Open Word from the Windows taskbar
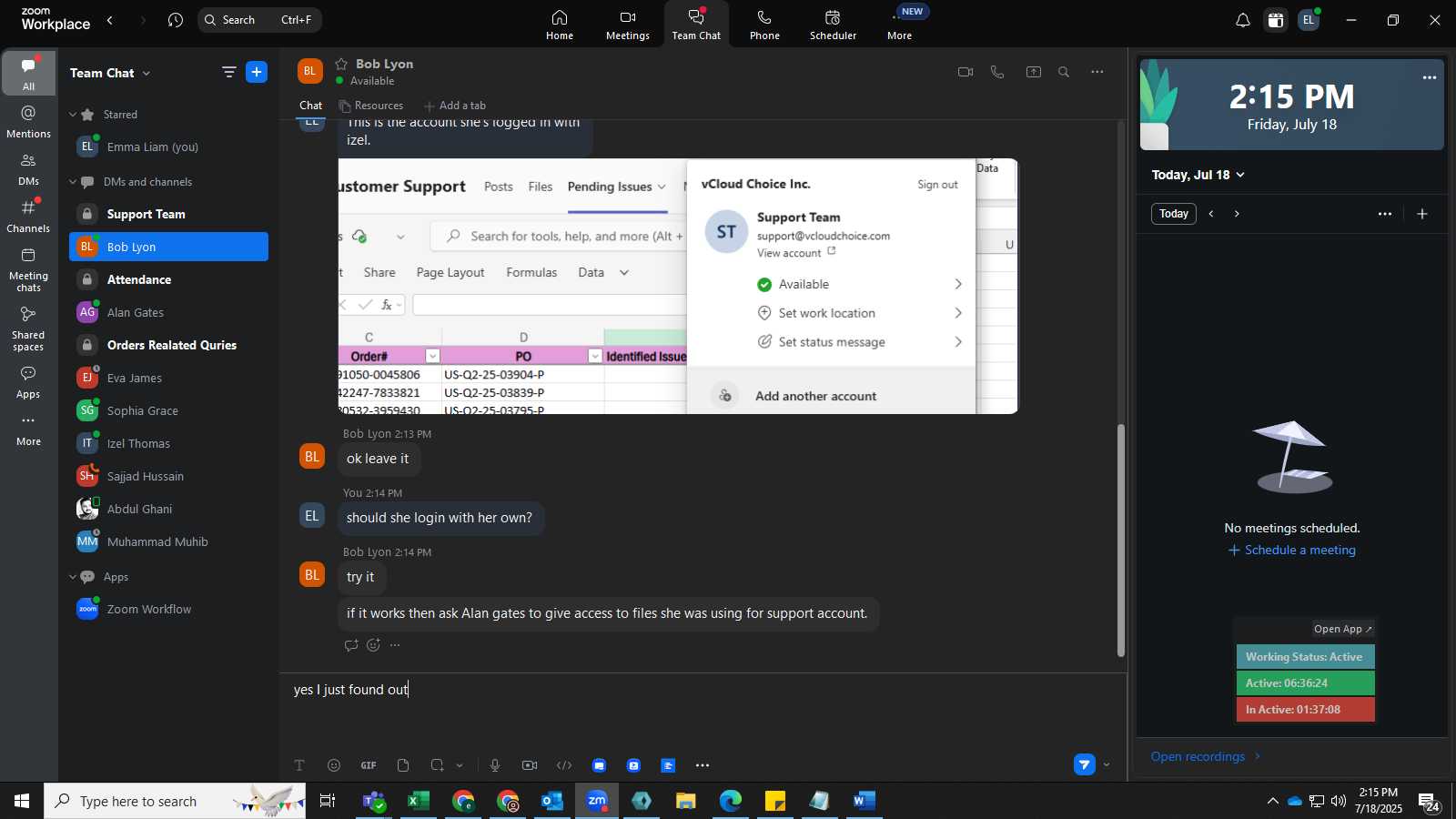This screenshot has height=819, width=1456. 864,801
